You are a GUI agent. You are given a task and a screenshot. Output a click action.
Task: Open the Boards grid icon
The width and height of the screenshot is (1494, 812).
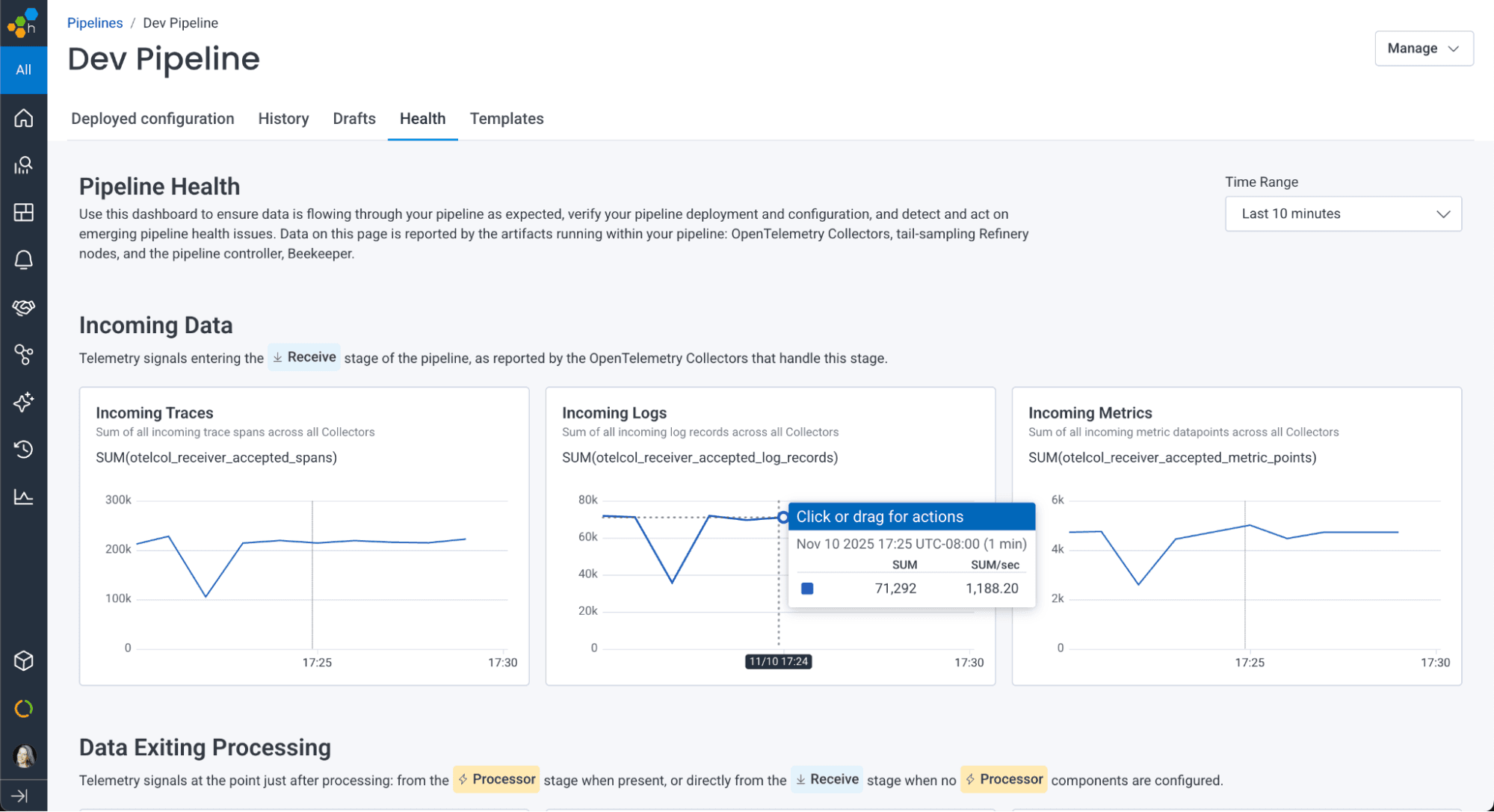pos(23,212)
